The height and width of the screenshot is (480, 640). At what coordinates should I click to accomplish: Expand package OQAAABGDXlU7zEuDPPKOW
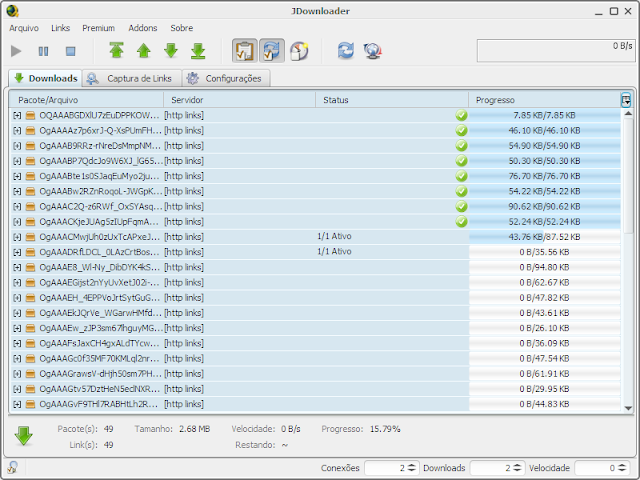(17, 116)
